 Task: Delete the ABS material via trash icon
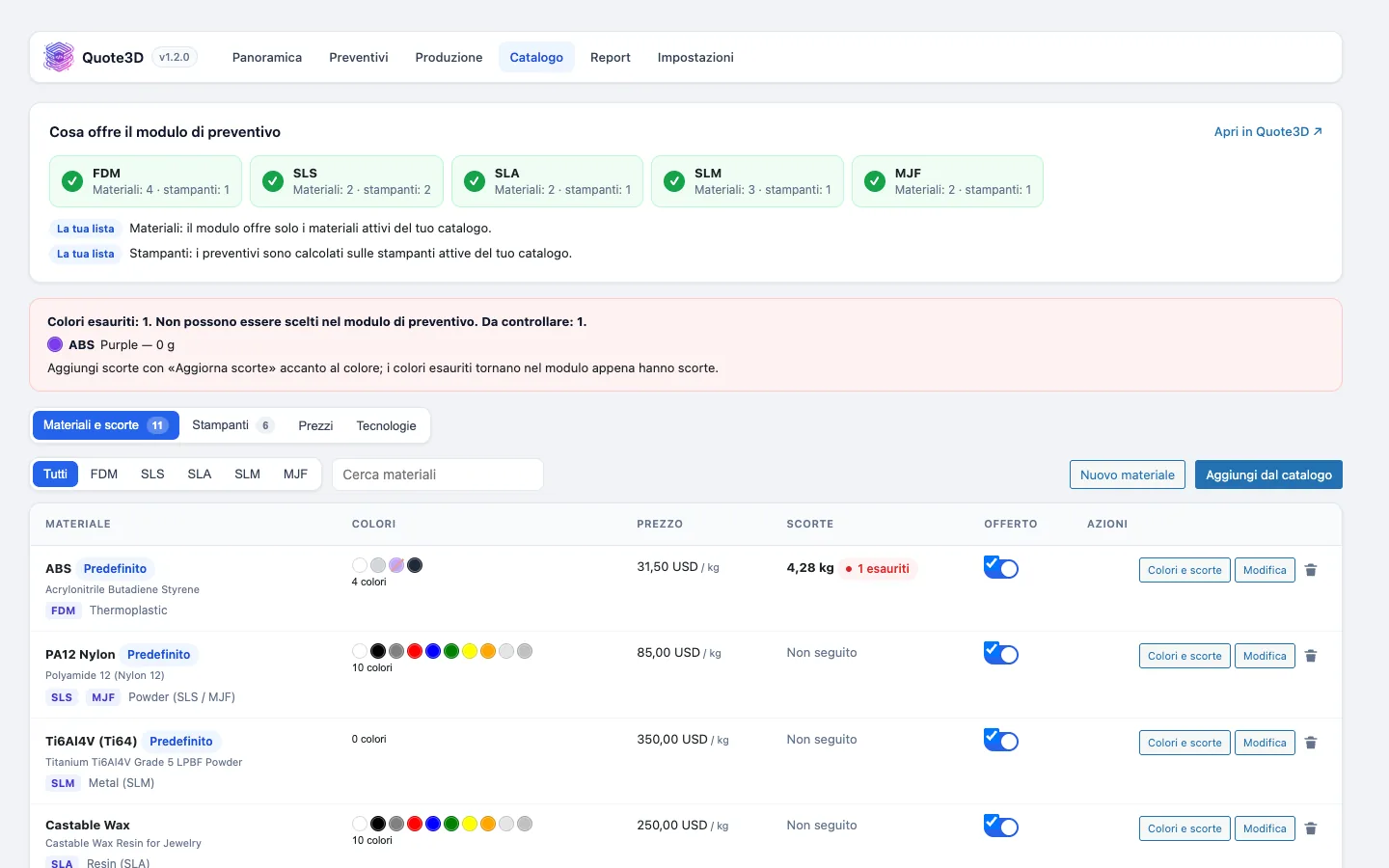[1311, 570]
